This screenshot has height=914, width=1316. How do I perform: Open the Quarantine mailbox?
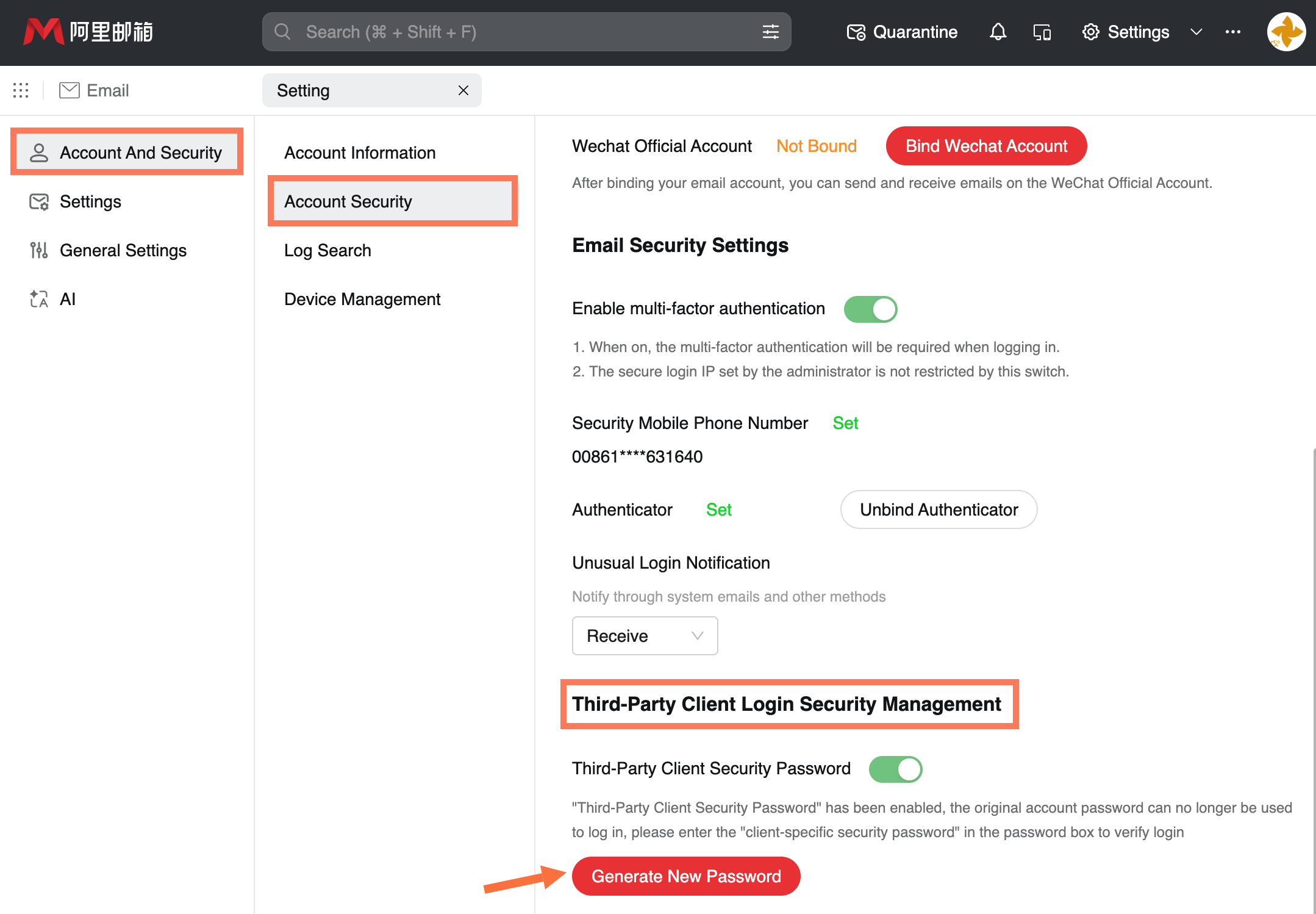coord(902,32)
